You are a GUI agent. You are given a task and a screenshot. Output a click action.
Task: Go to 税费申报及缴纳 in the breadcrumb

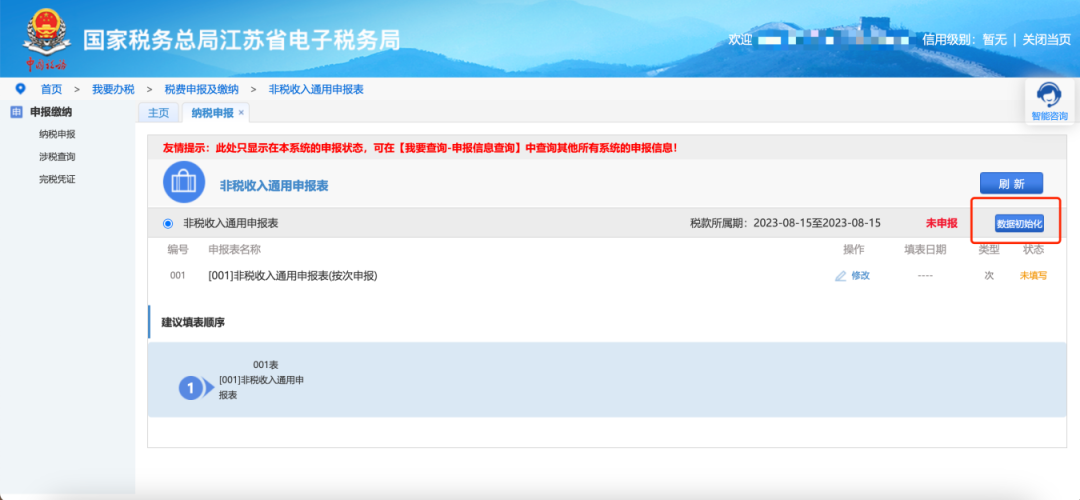click(201, 90)
